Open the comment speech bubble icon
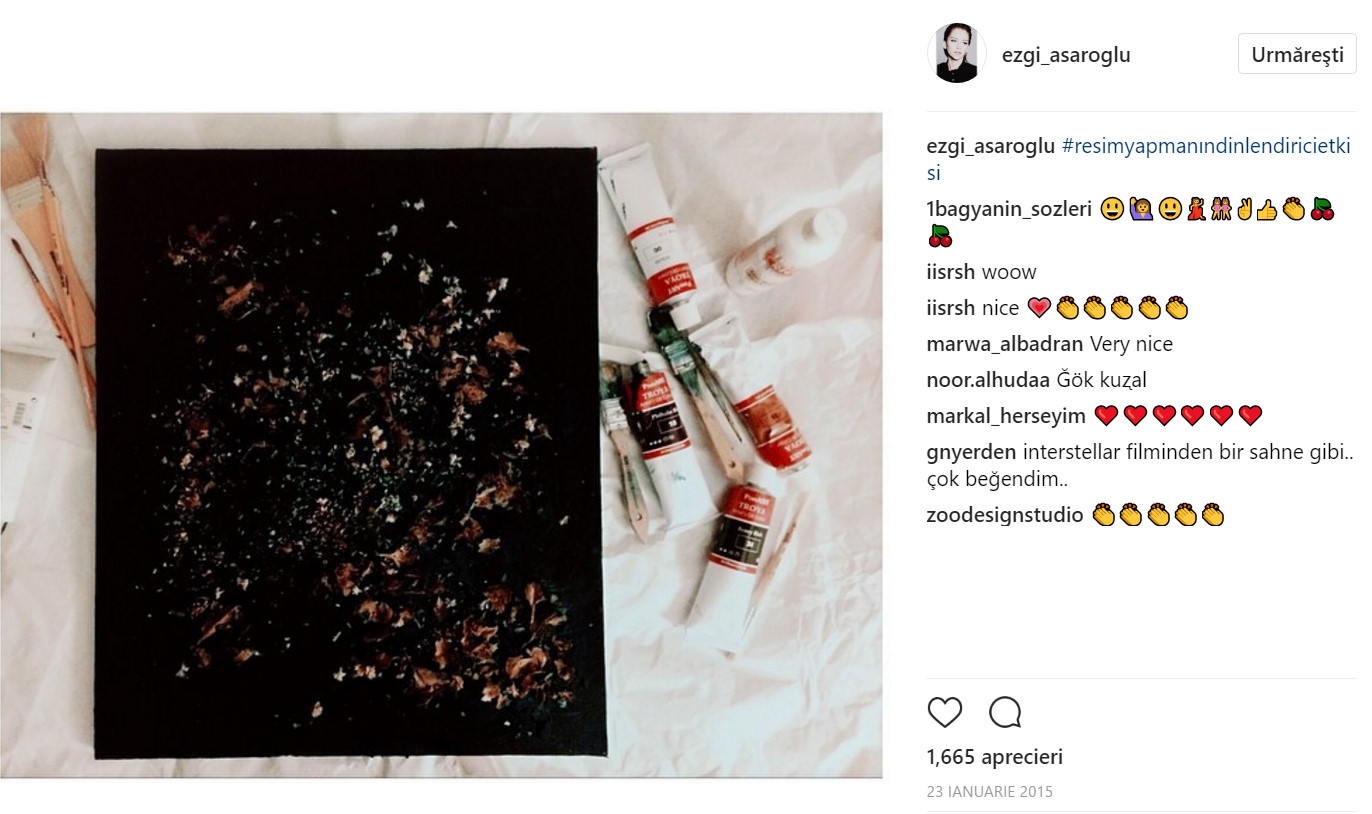1372x814 pixels. (1005, 712)
